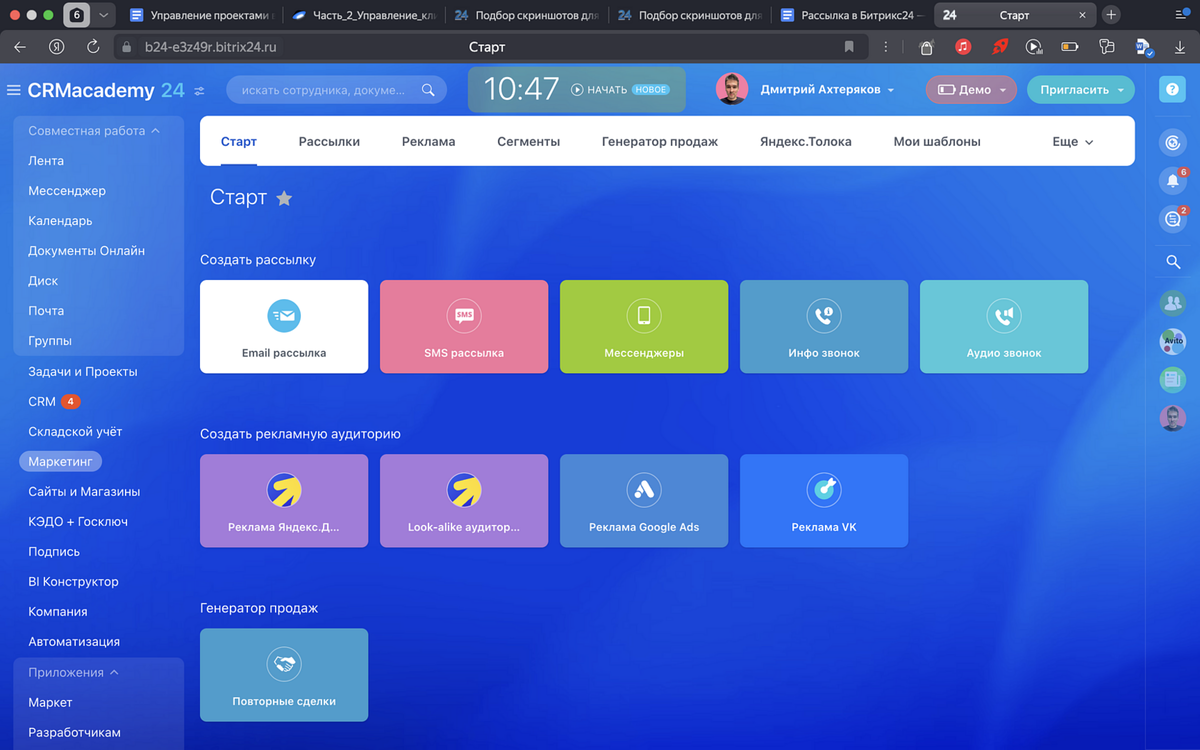Collapse the Приложения section in the sidebar
Screen dimensions: 1200x750
(73, 672)
